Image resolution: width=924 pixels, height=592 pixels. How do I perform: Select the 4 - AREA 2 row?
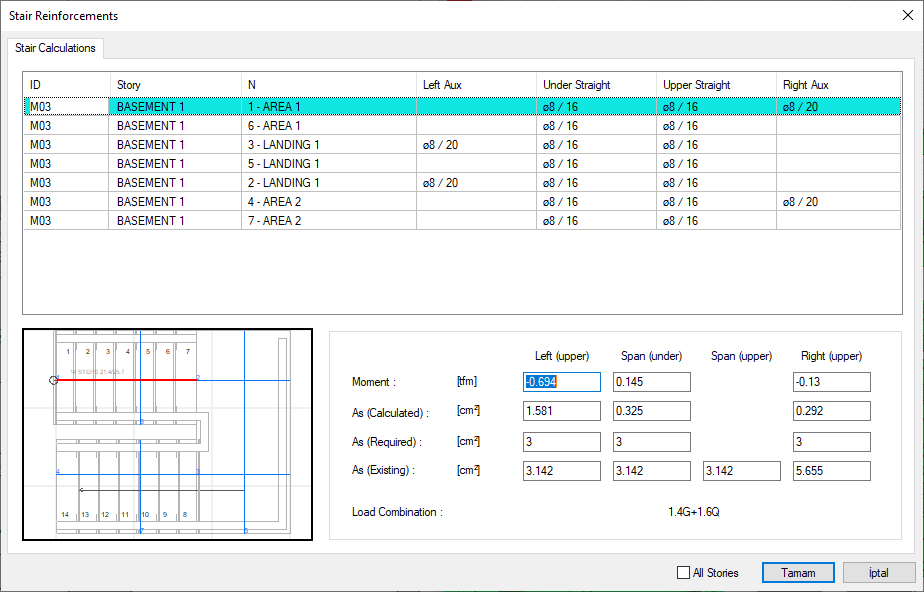[274, 202]
